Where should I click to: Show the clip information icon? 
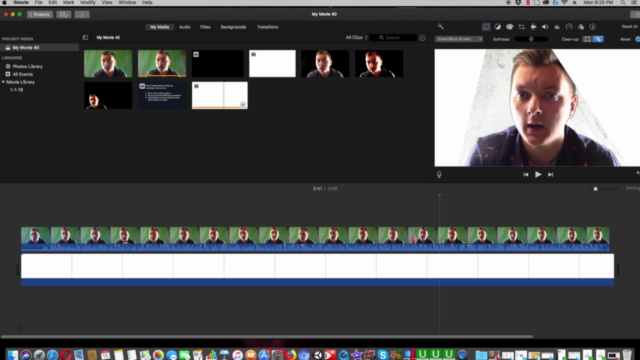(x=592, y=27)
